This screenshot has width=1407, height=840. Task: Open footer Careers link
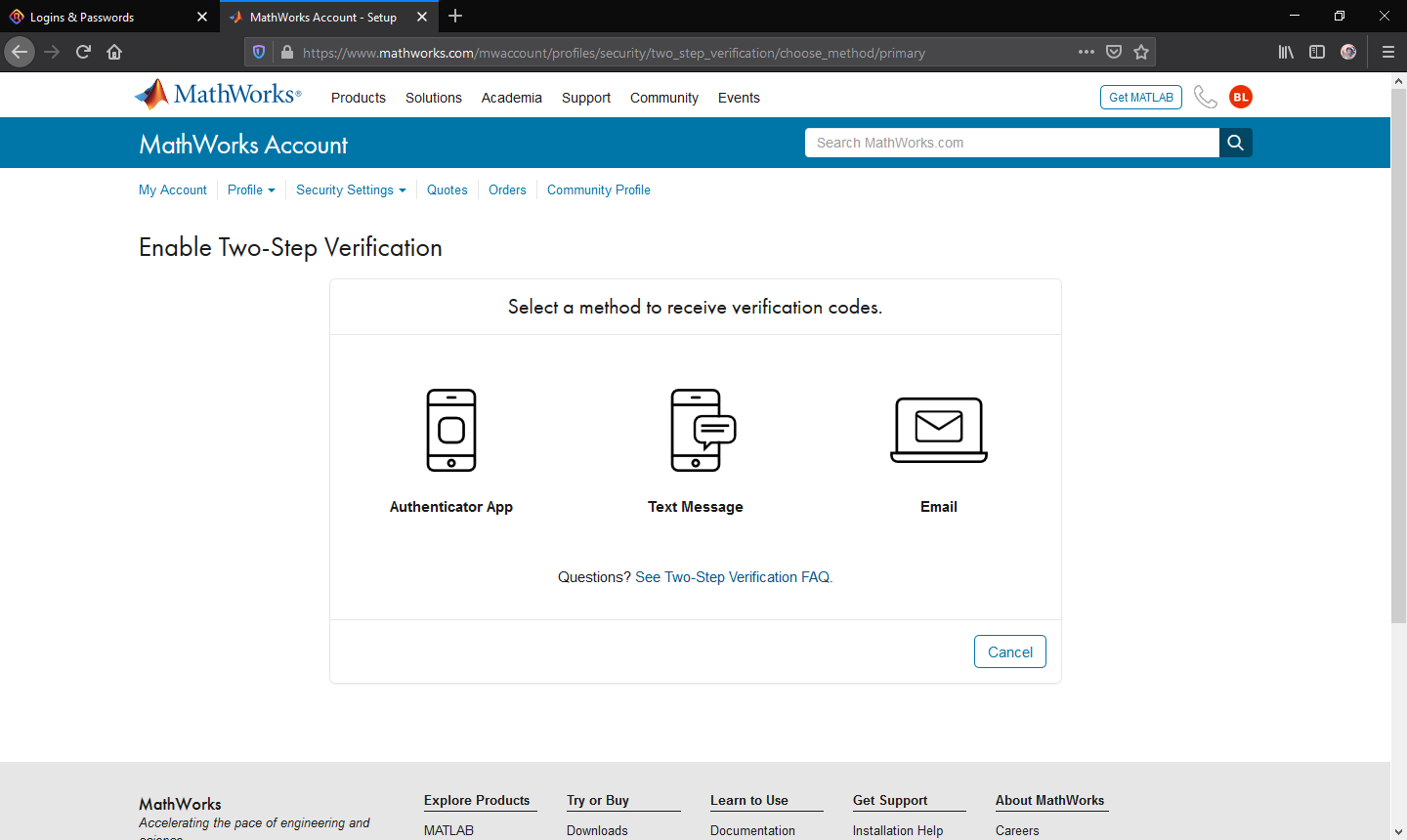pyautogui.click(x=1017, y=830)
